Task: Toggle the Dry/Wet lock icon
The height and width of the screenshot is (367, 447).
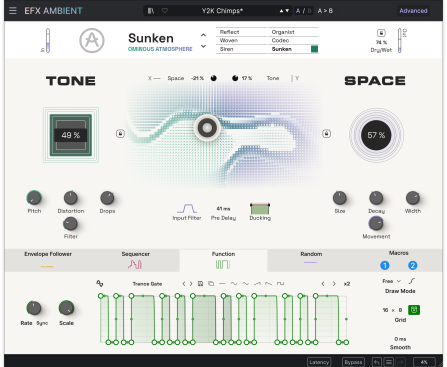Action: coord(381,33)
